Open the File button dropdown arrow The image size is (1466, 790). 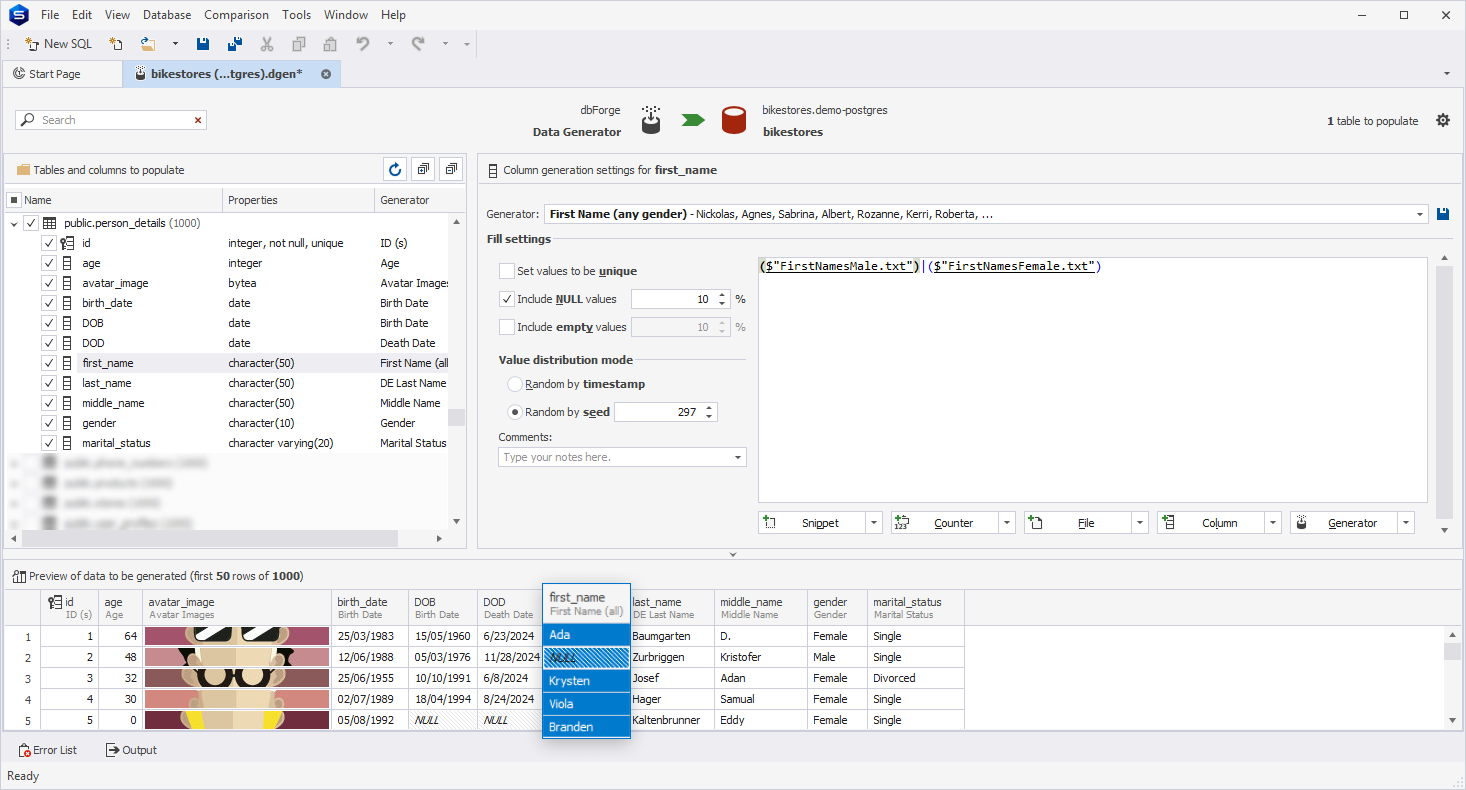tap(1139, 523)
